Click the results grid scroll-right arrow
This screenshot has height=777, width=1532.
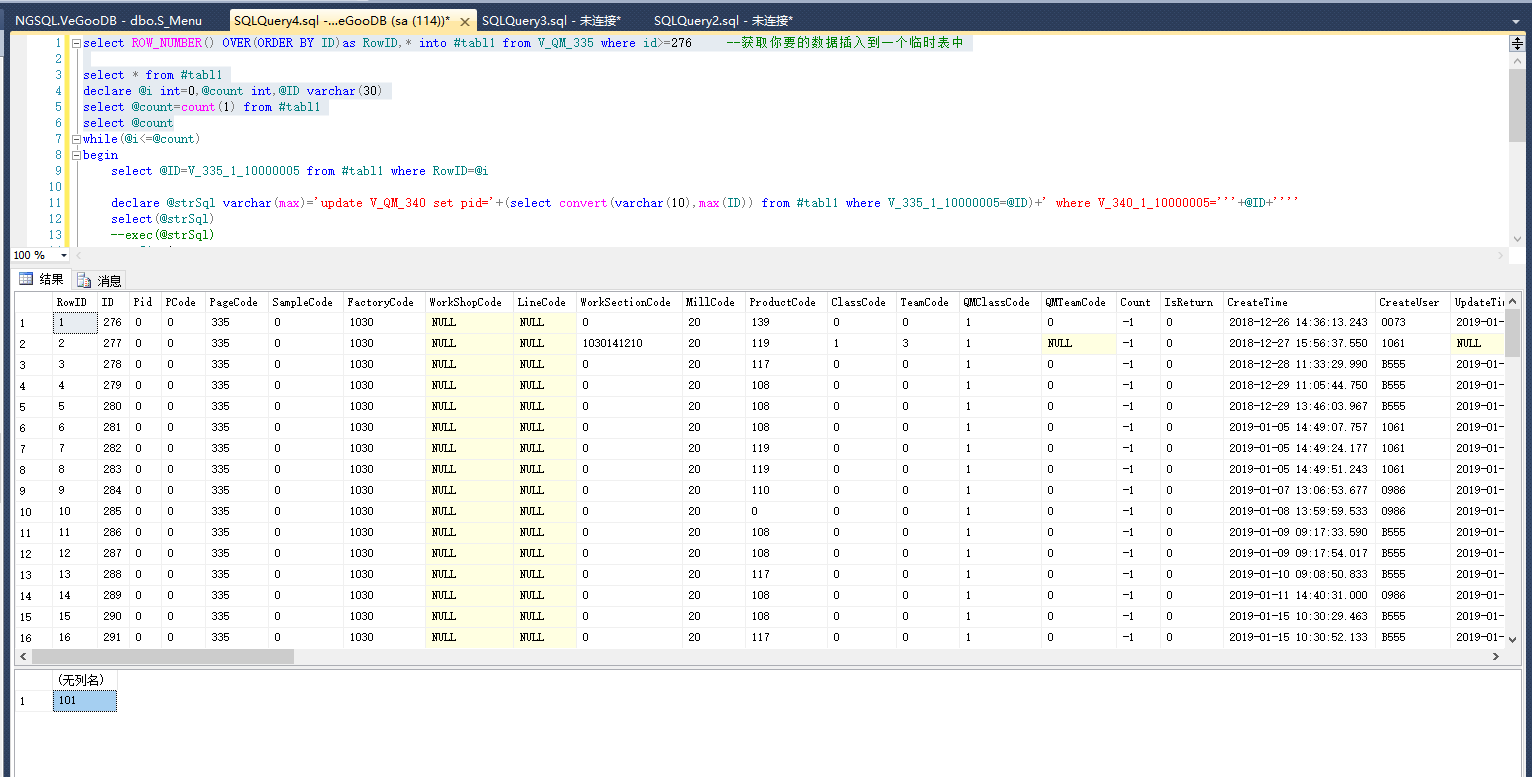point(1496,657)
